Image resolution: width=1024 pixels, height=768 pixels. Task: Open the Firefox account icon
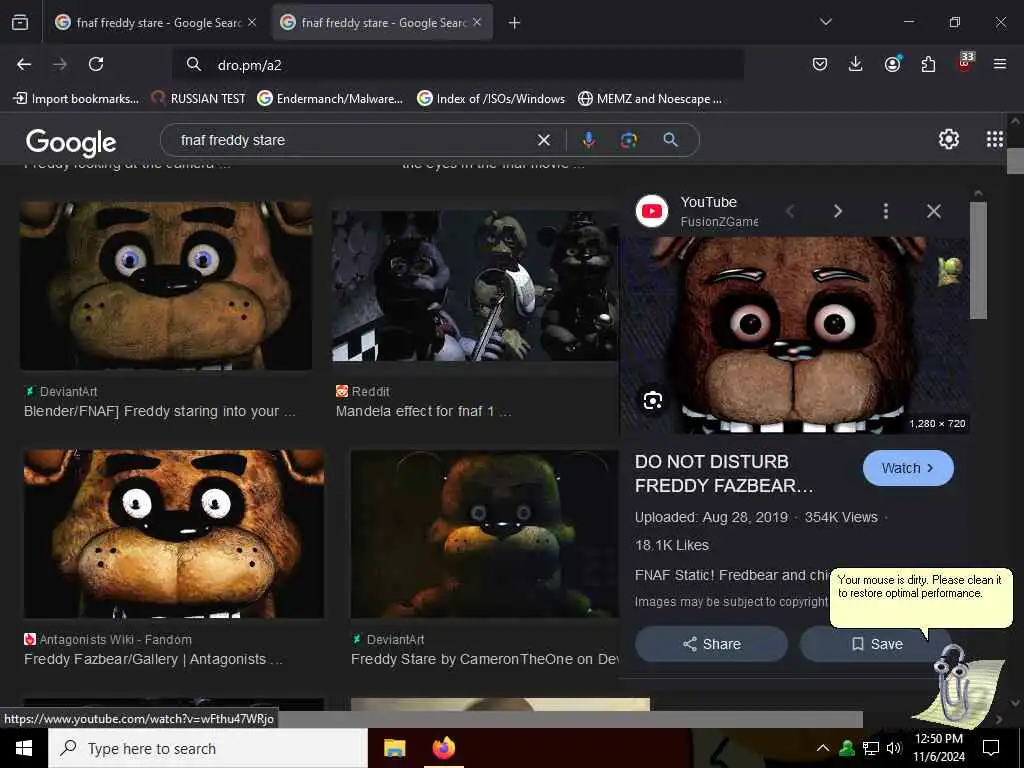coord(892,63)
